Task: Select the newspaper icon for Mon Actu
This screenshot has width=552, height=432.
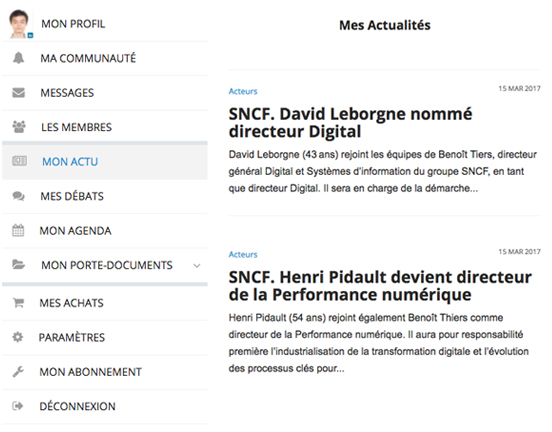Action: point(19,161)
